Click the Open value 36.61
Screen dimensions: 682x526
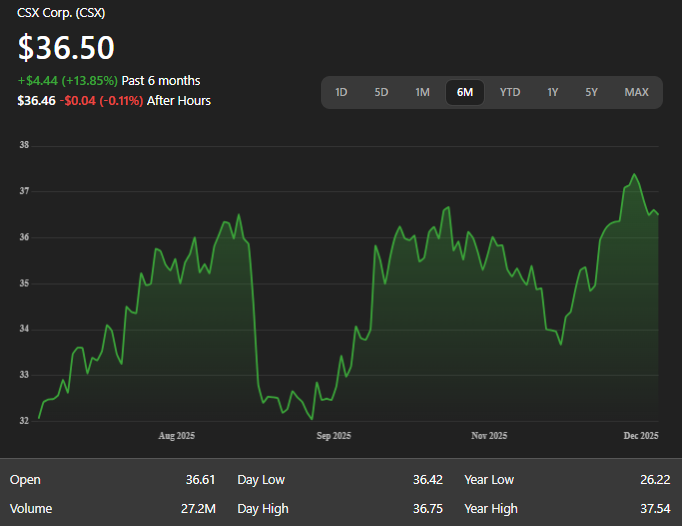(x=201, y=479)
